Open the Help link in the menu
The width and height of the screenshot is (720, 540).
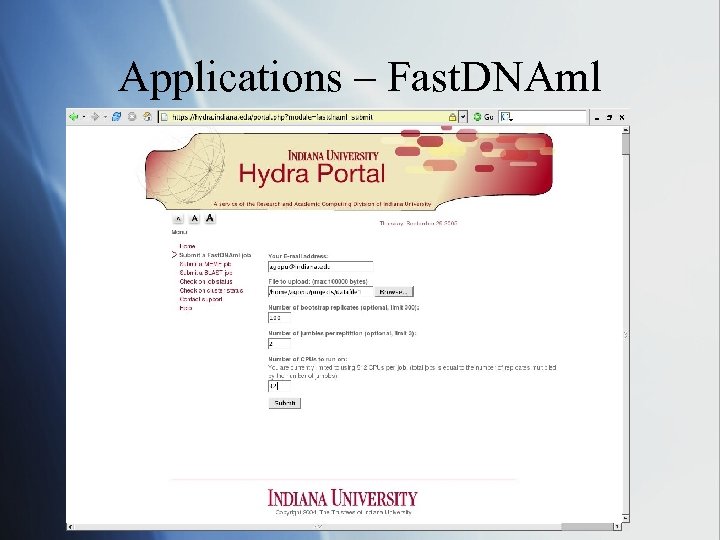pos(186,308)
